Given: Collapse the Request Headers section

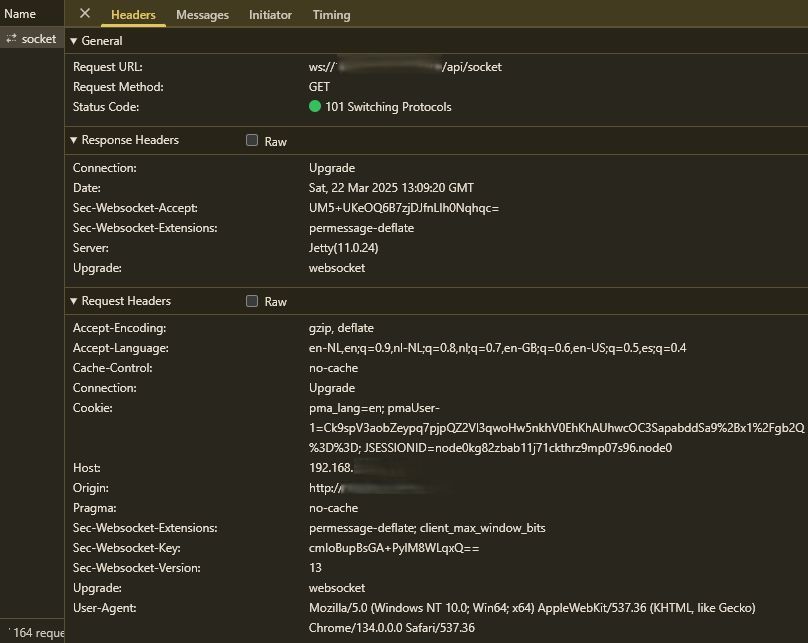Looking at the screenshot, I should (74, 301).
